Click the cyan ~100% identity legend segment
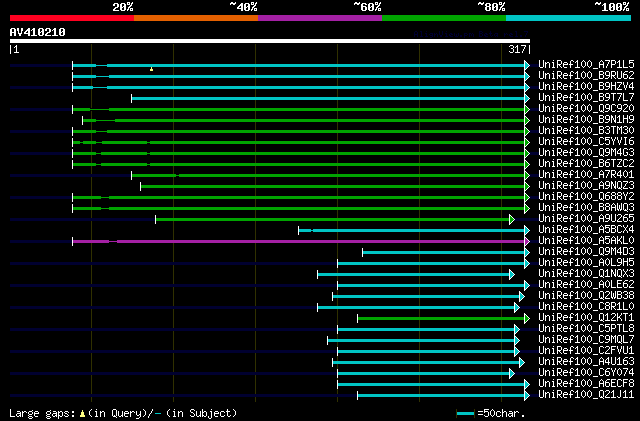 pyautogui.click(x=569, y=18)
